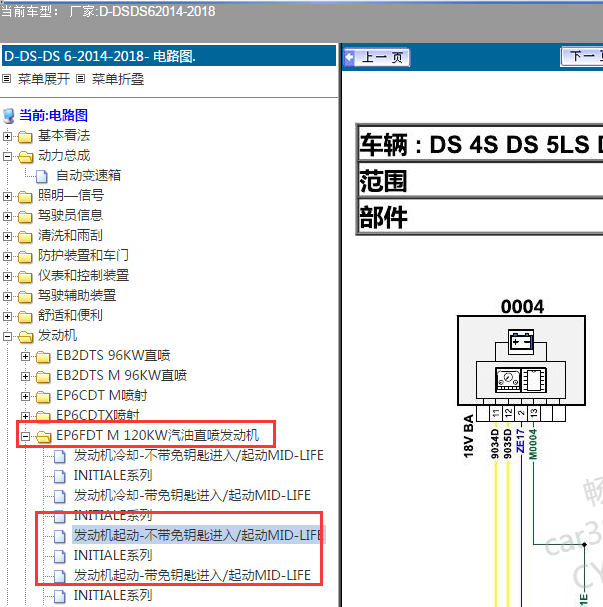
Task: Click the 动力总成 open folder icon
Action: [x=26, y=157]
